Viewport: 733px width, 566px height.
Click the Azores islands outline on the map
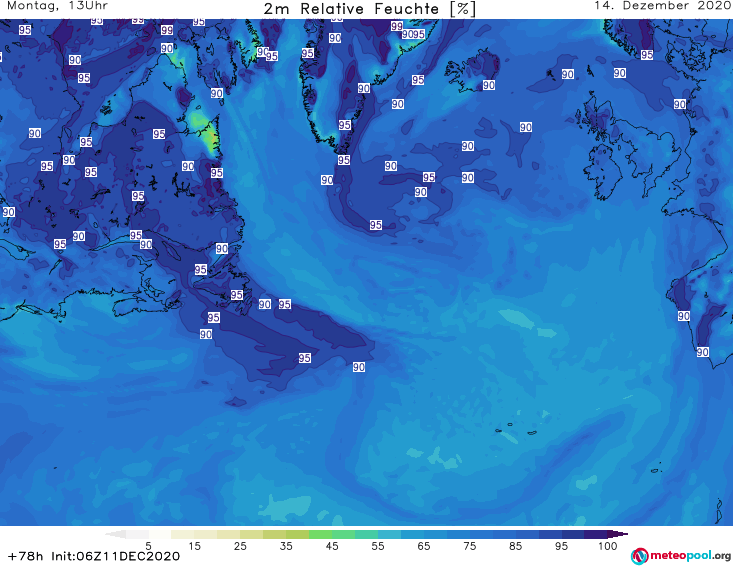pyautogui.click(x=515, y=429)
